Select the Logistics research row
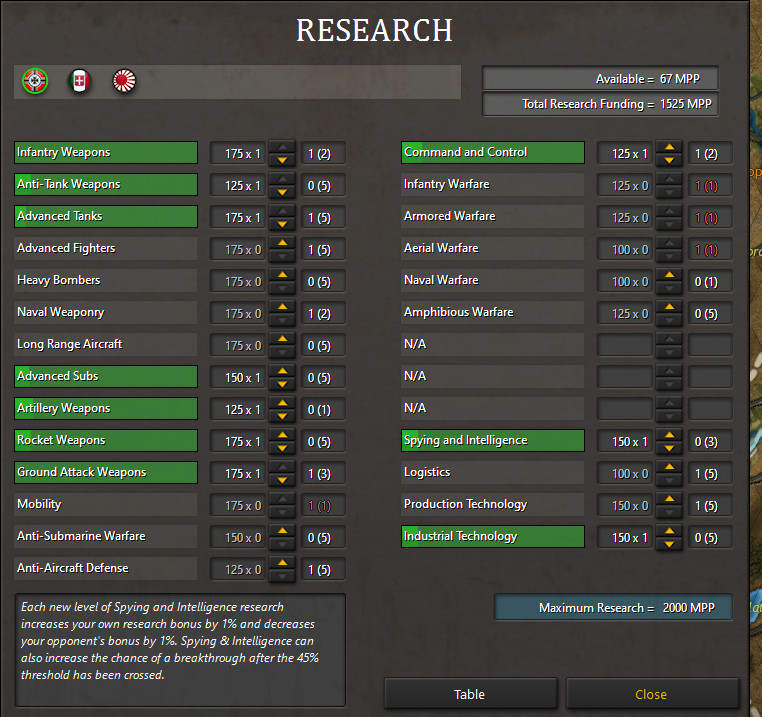Viewport: 762px width, 717px height. (493, 473)
